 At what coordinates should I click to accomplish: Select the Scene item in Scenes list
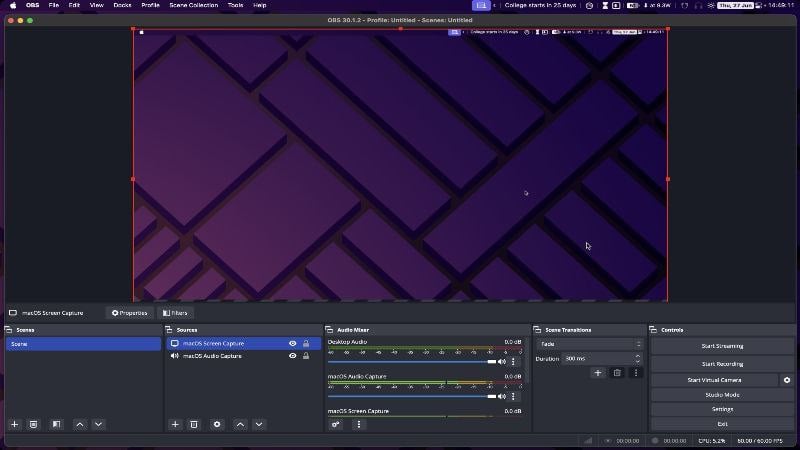tap(84, 344)
